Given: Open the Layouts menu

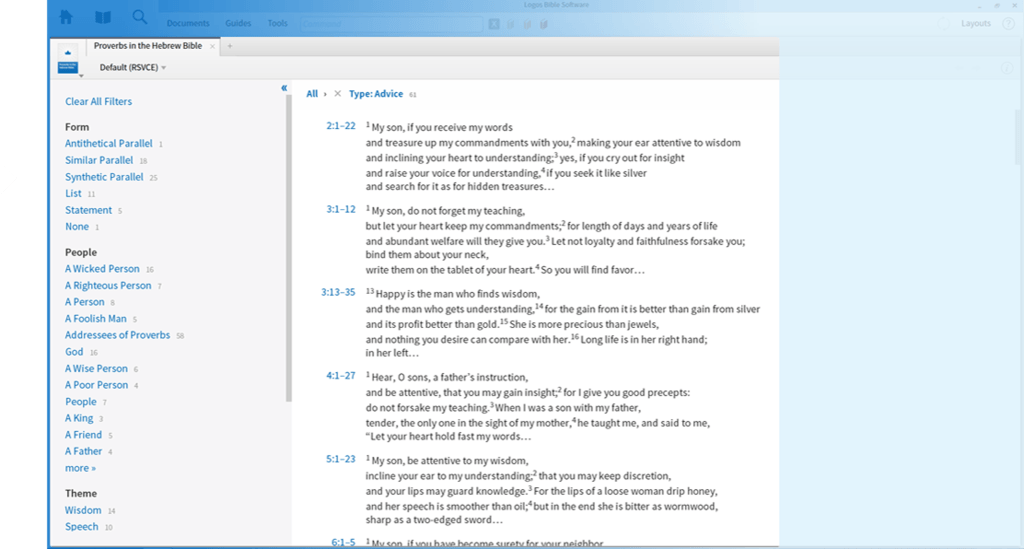Looking at the screenshot, I should (976, 24).
